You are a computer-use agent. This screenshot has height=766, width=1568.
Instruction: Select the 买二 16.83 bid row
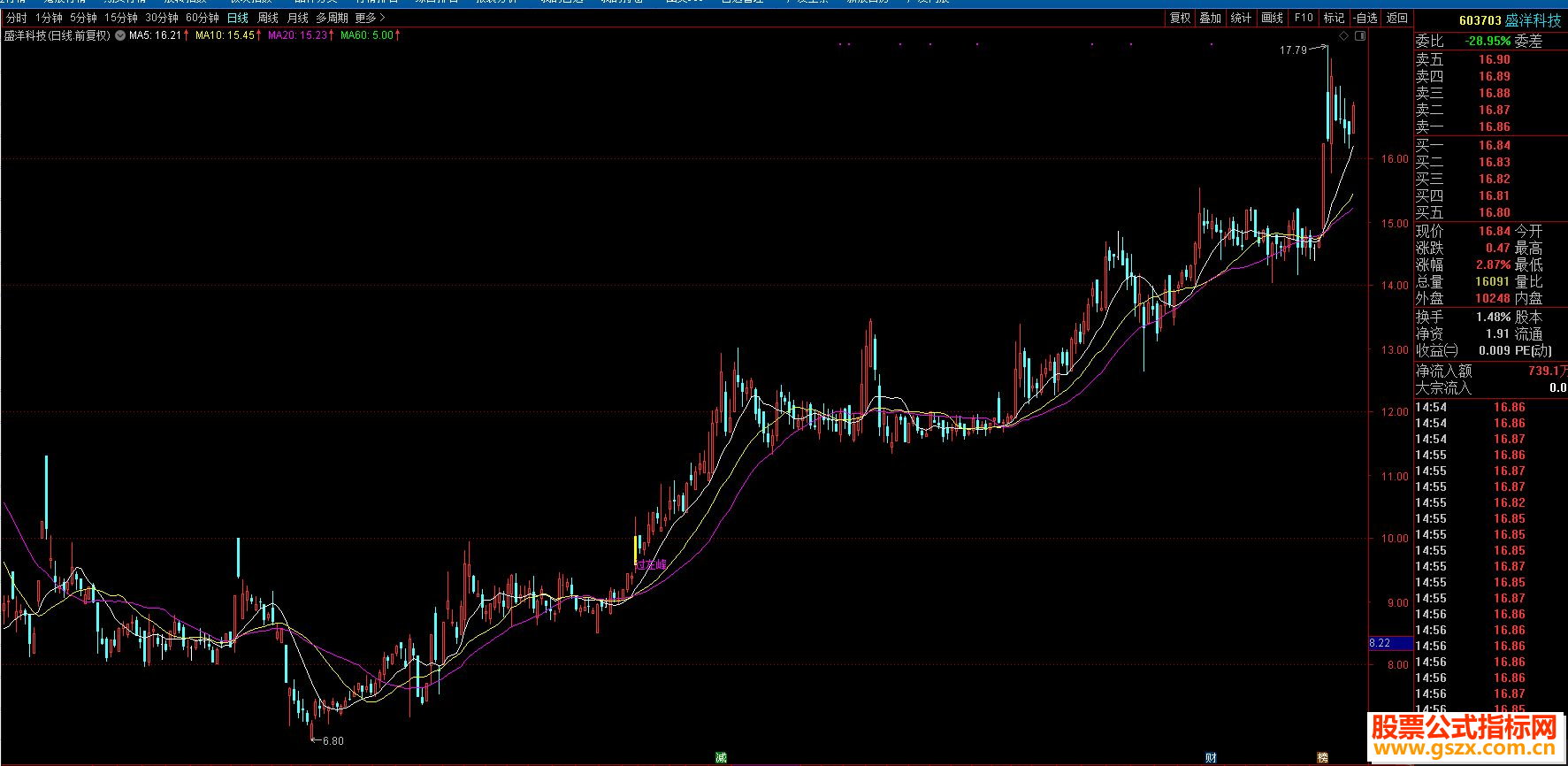pos(1491,162)
